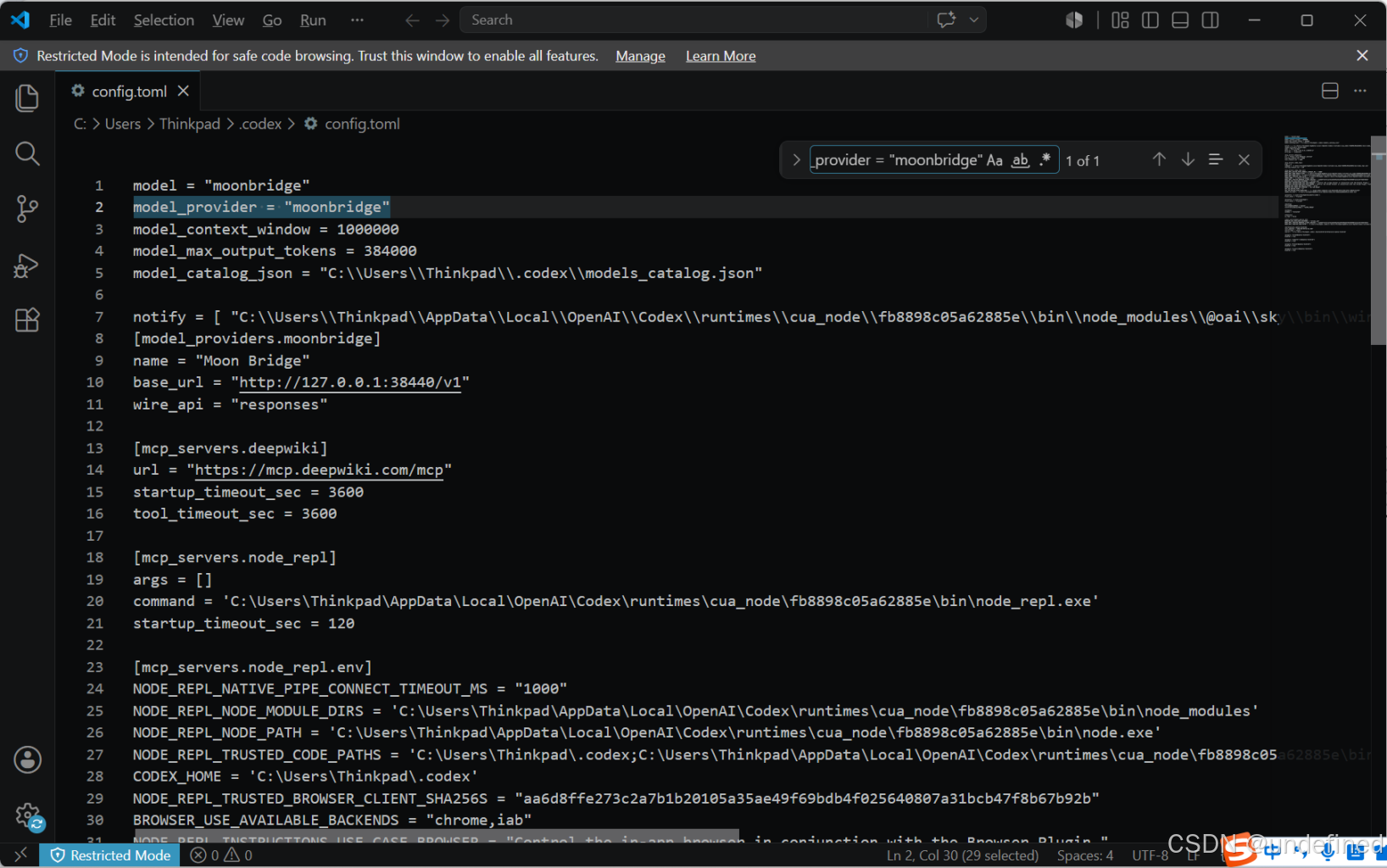Click the errors and warnings status indicator
The height and width of the screenshot is (868, 1387).
coord(221,855)
